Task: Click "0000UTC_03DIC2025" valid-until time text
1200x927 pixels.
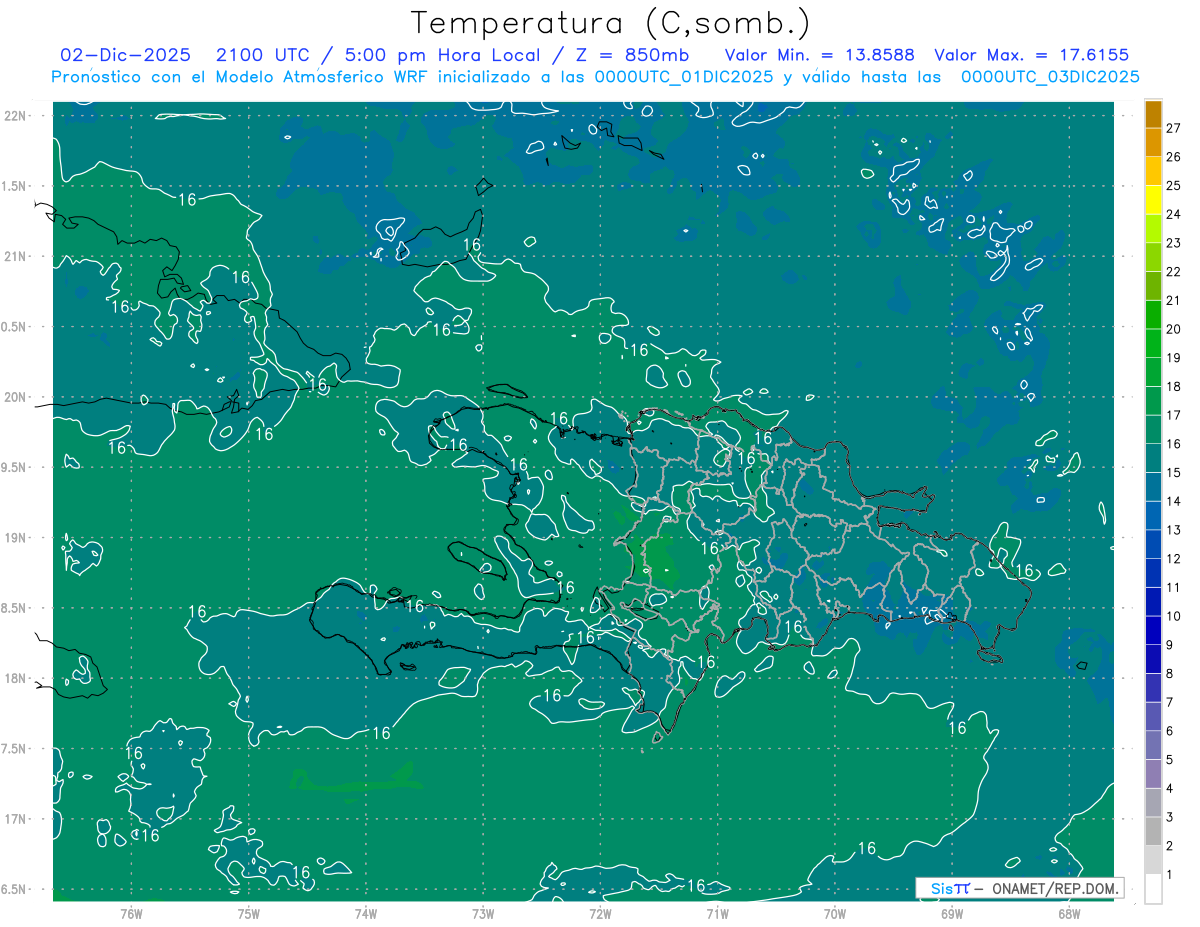Action: (x=1050, y=77)
